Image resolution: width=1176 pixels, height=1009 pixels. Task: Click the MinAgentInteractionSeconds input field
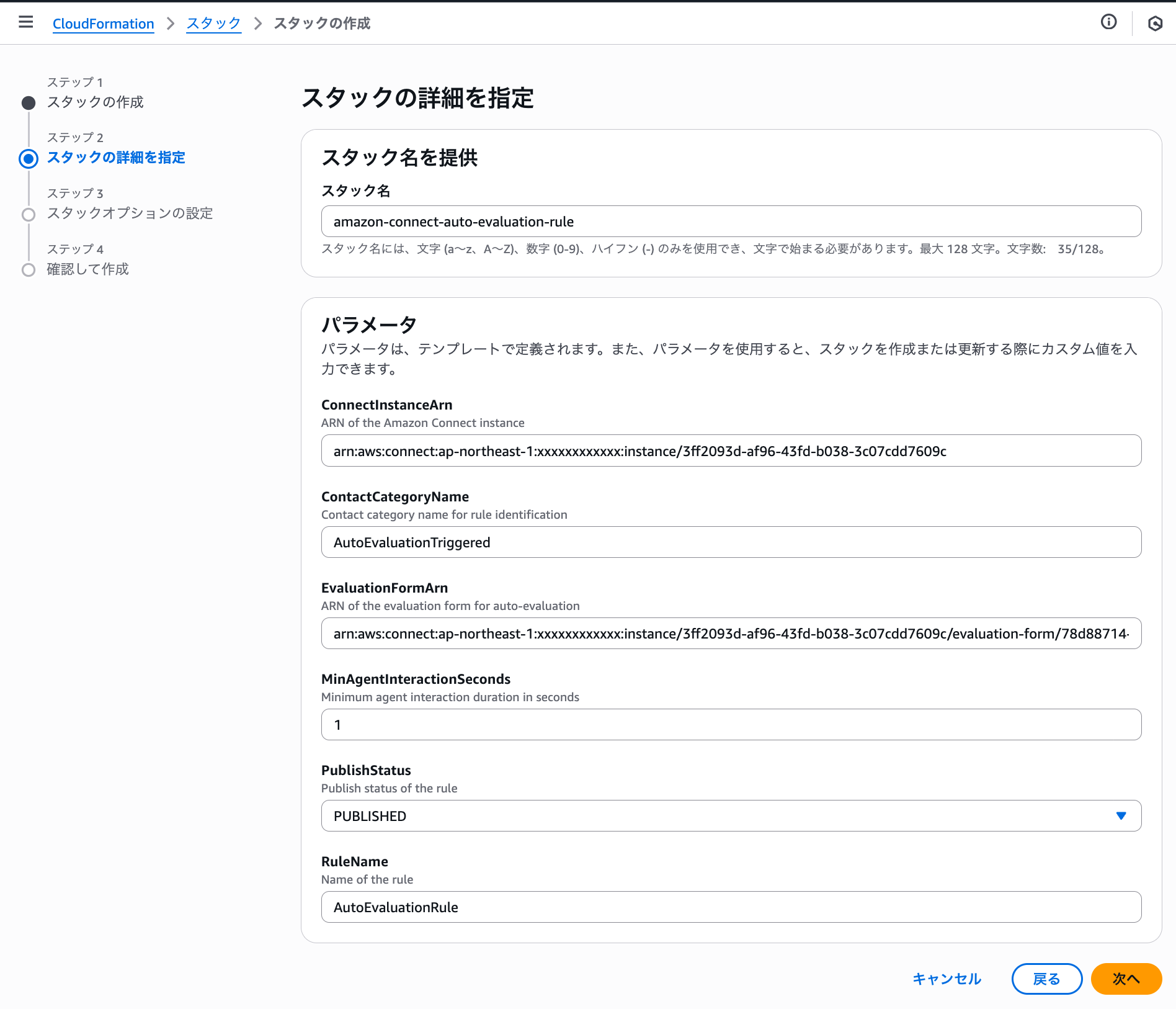(731, 725)
